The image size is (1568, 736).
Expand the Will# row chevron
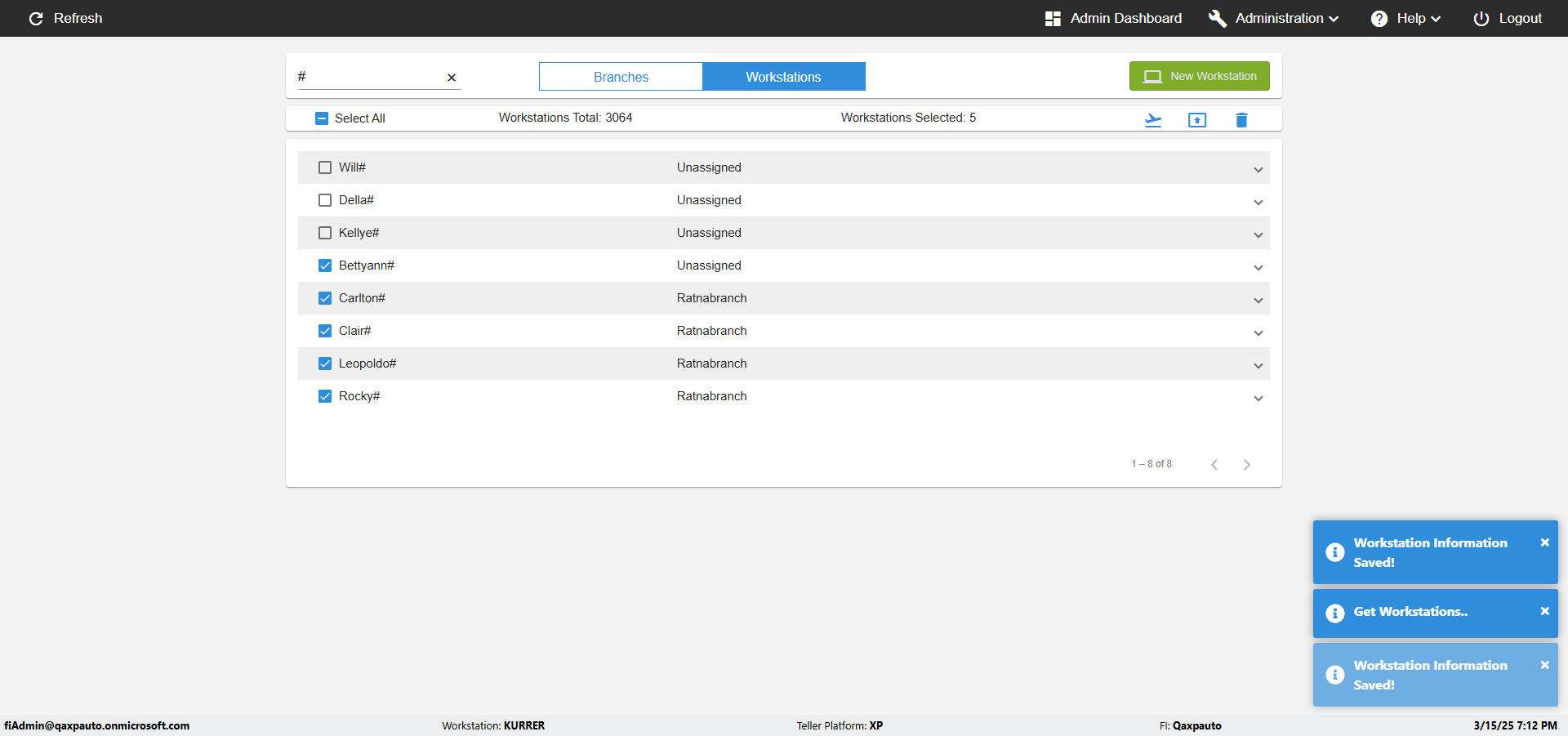1258,170
